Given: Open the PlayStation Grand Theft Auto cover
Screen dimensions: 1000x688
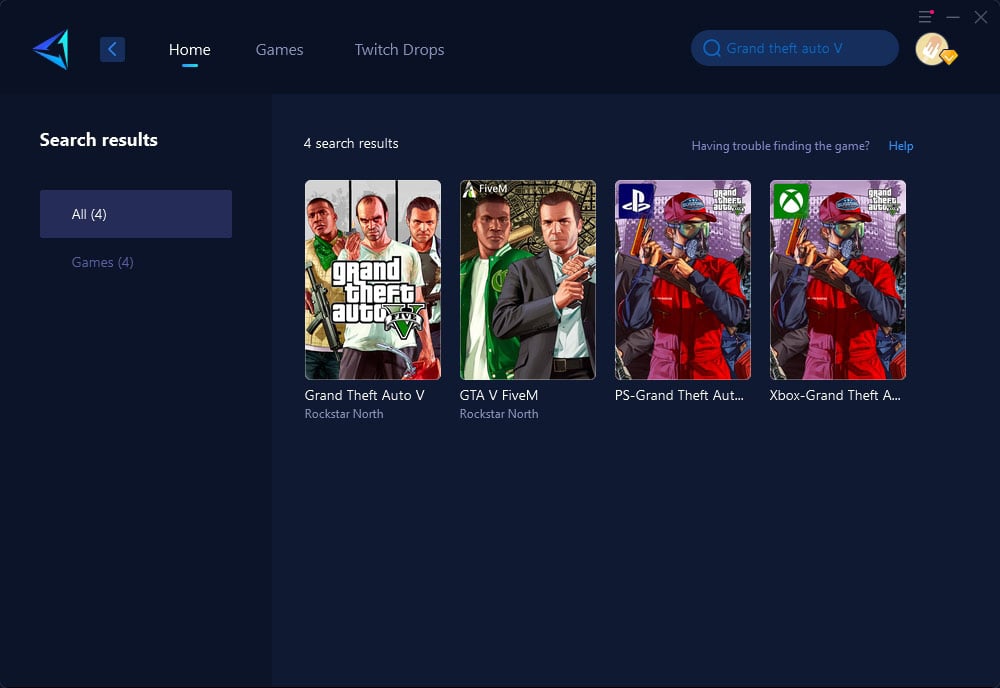Looking at the screenshot, I should [683, 280].
